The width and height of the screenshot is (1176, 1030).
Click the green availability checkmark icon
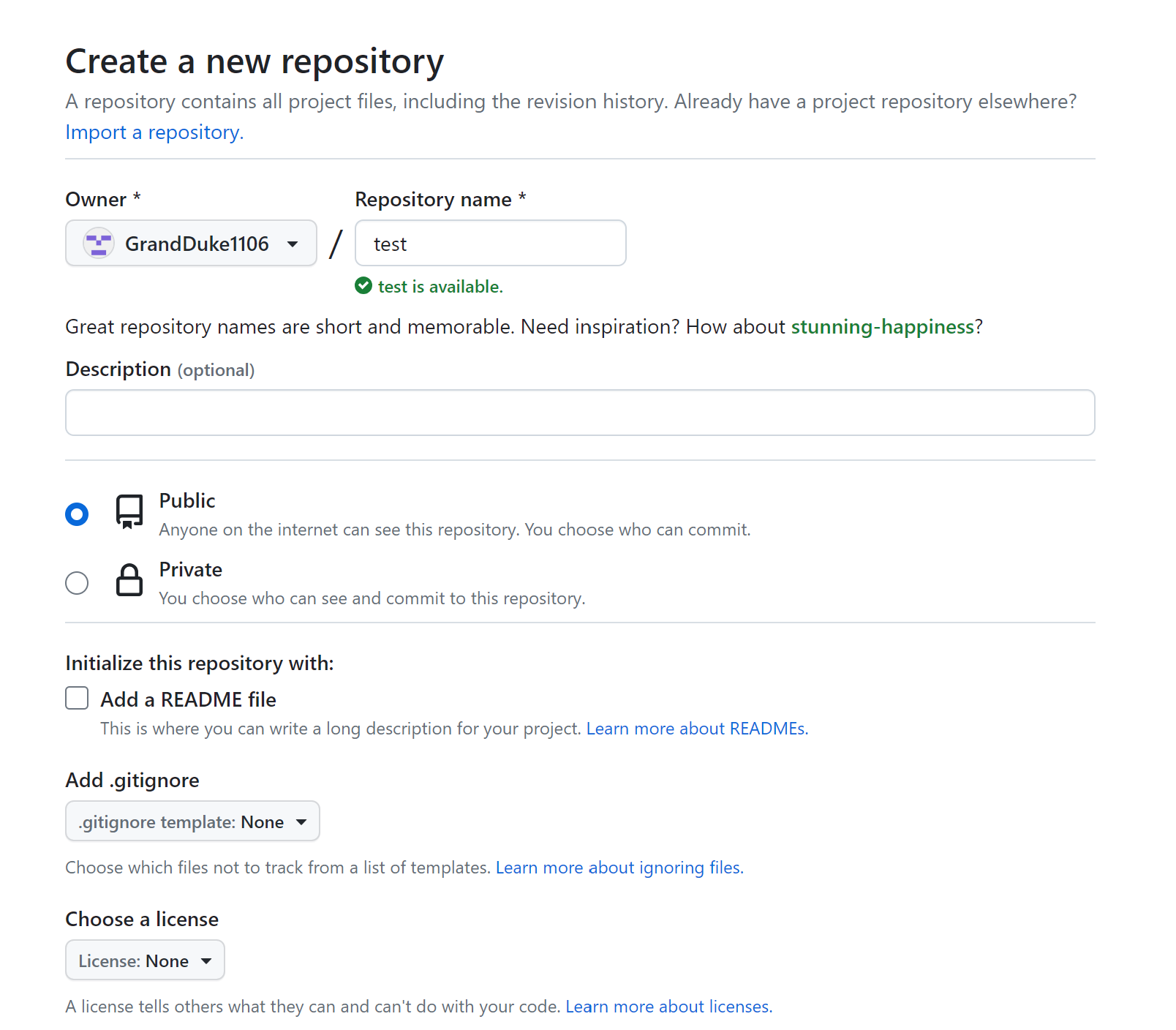[x=363, y=285]
